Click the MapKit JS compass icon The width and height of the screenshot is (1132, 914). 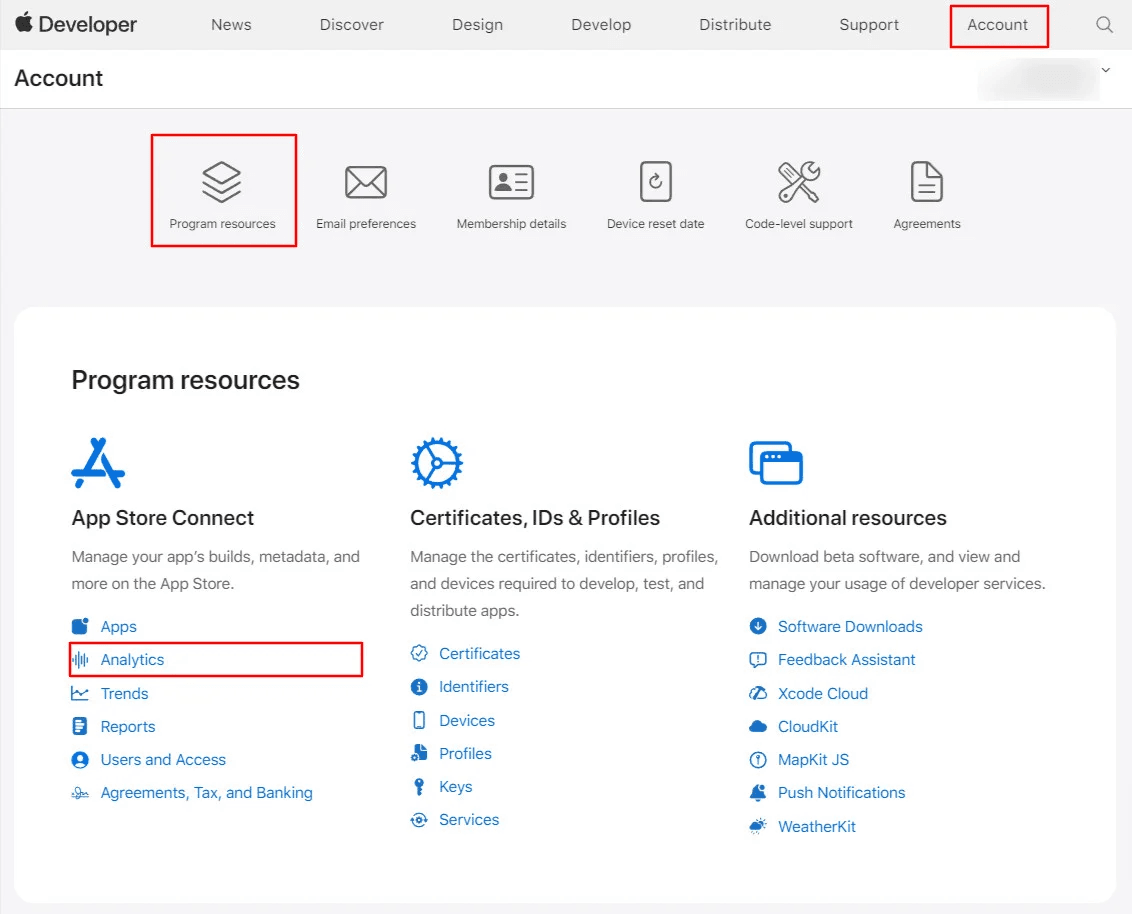pyautogui.click(x=758, y=760)
